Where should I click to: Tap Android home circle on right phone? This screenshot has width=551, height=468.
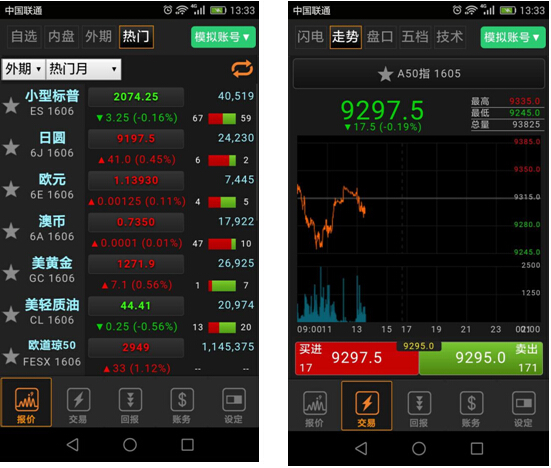click(x=419, y=448)
